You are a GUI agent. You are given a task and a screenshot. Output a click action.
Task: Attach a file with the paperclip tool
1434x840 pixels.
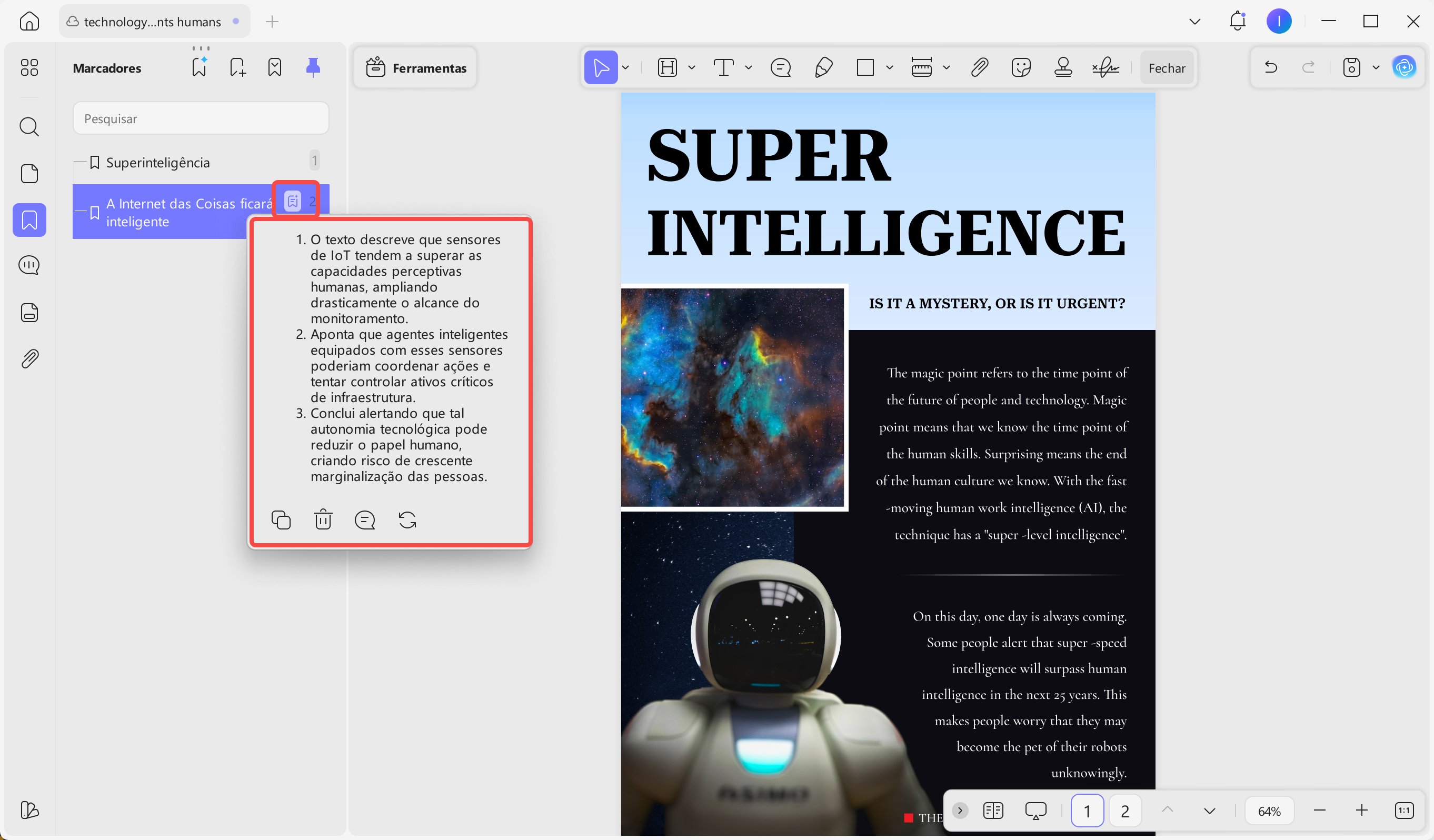(979, 67)
